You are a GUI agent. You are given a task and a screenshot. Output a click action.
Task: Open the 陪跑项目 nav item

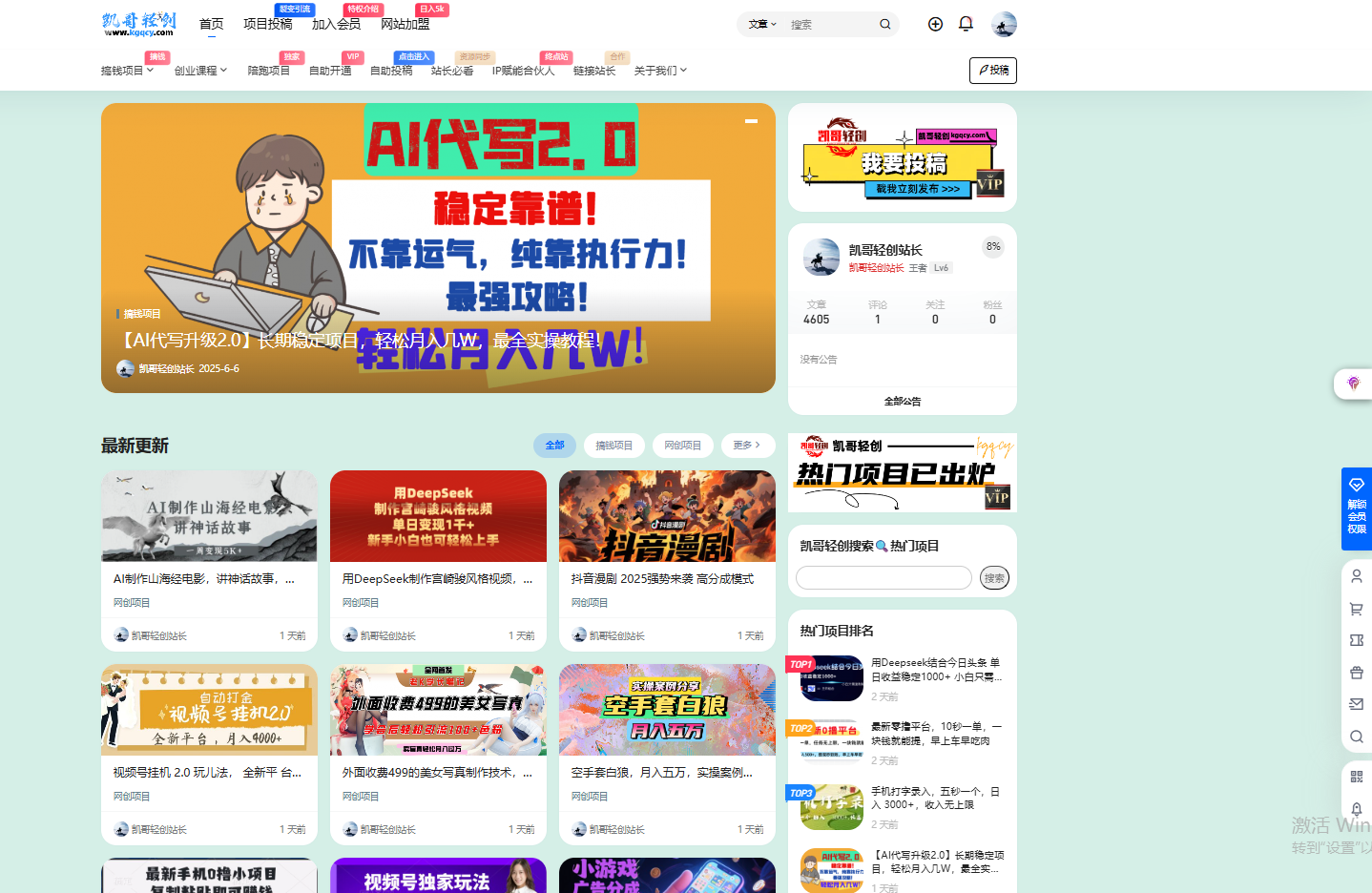tap(268, 71)
